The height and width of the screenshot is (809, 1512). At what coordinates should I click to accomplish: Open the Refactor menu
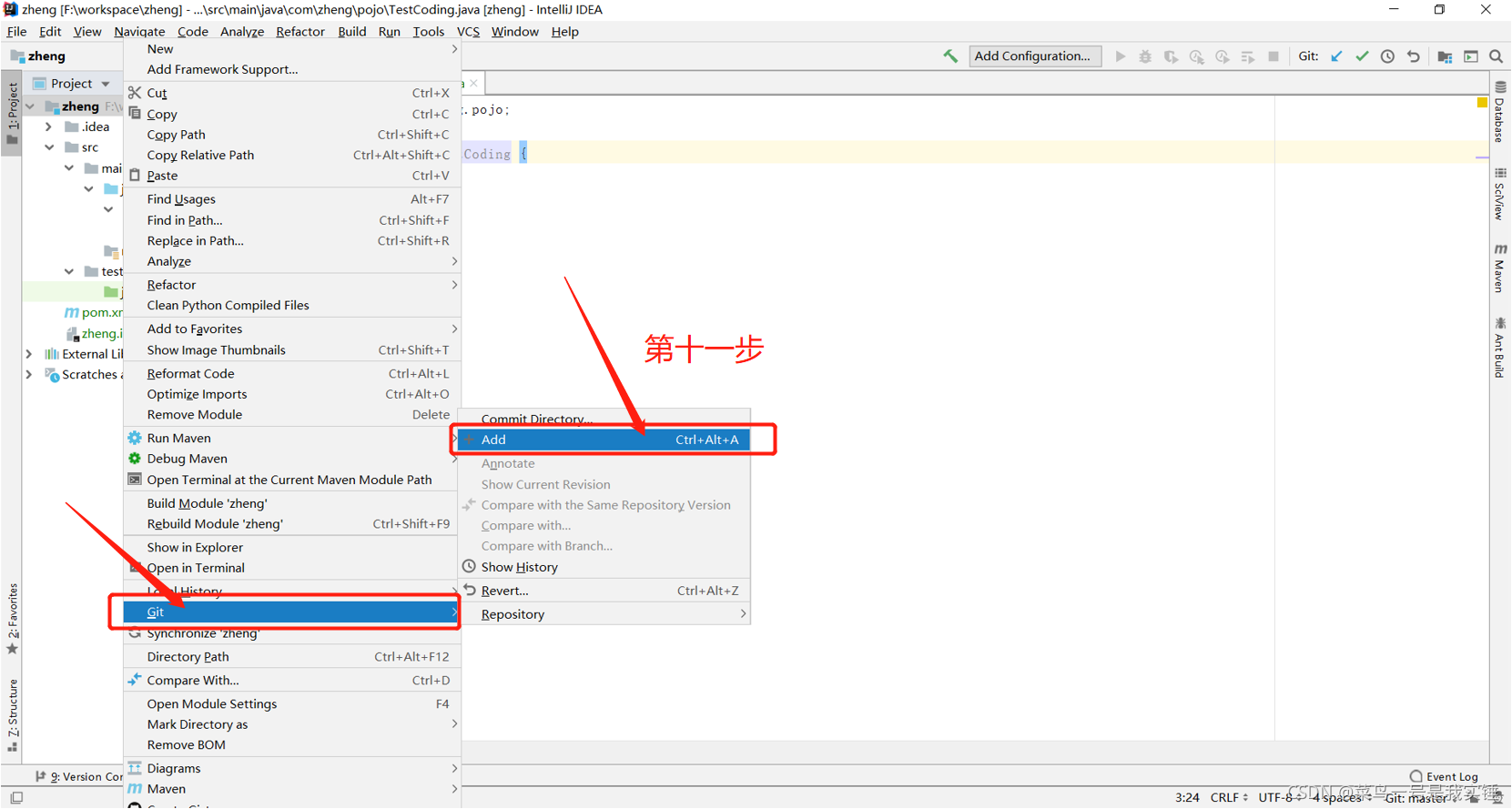click(300, 32)
